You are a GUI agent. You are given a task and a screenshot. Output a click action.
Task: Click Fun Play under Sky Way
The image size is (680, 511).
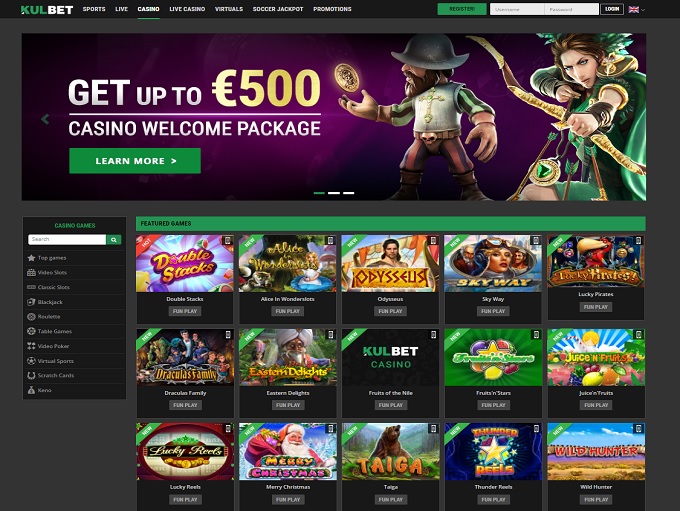click(493, 311)
